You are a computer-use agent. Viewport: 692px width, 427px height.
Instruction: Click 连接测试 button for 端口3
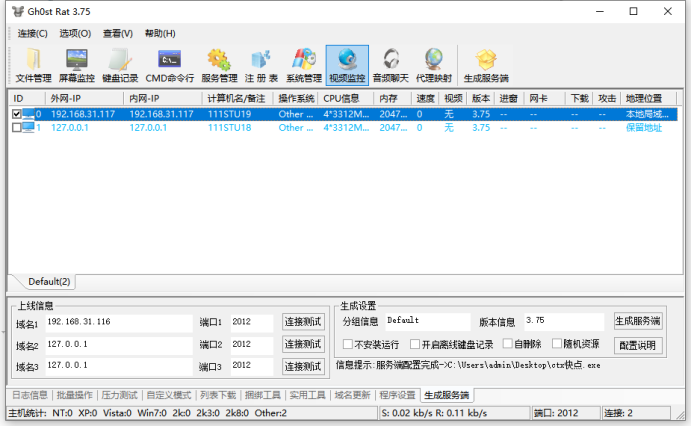click(x=303, y=366)
